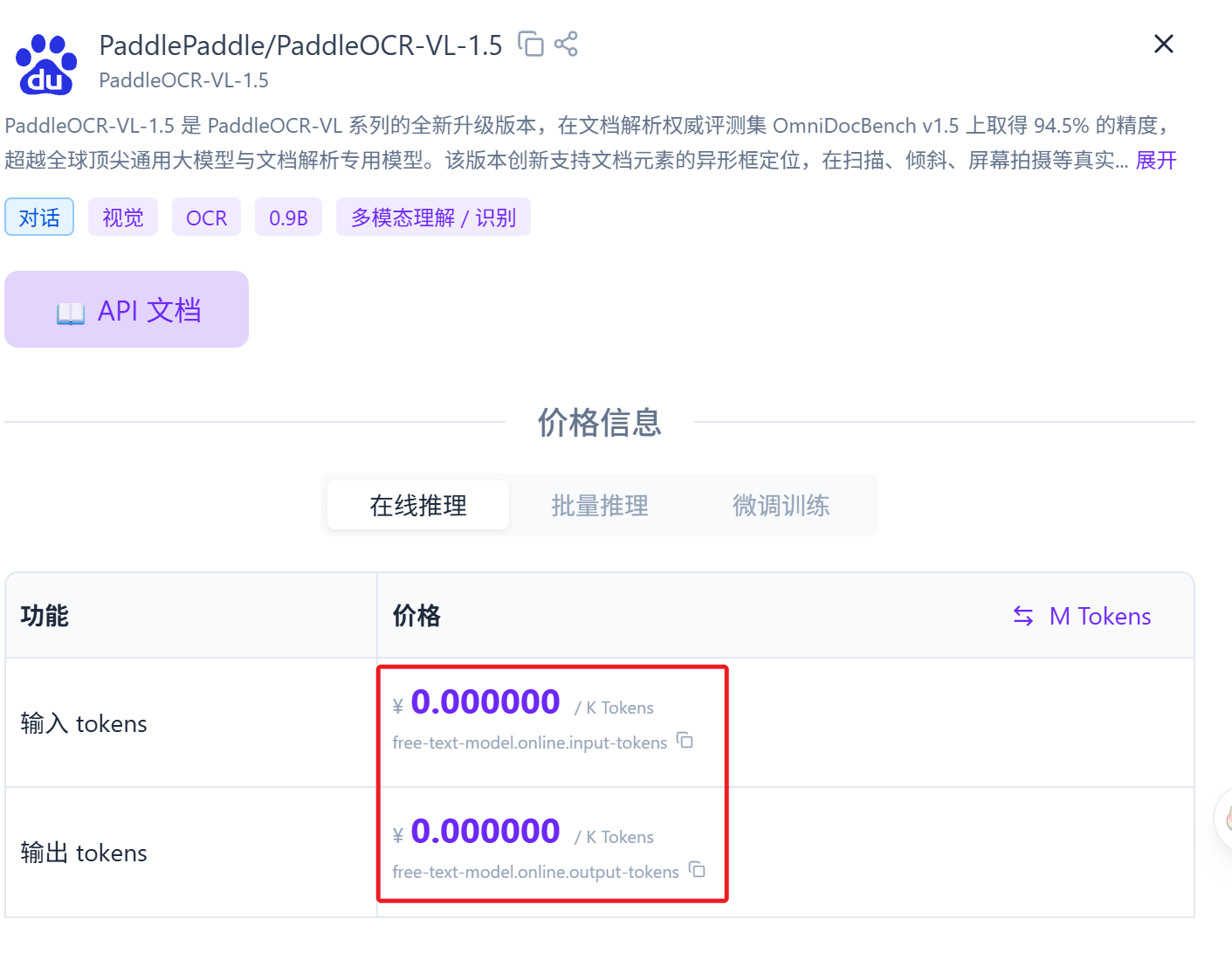Switch to the 批量推理 tab
The height and width of the screenshot is (960, 1232).
tap(600, 505)
